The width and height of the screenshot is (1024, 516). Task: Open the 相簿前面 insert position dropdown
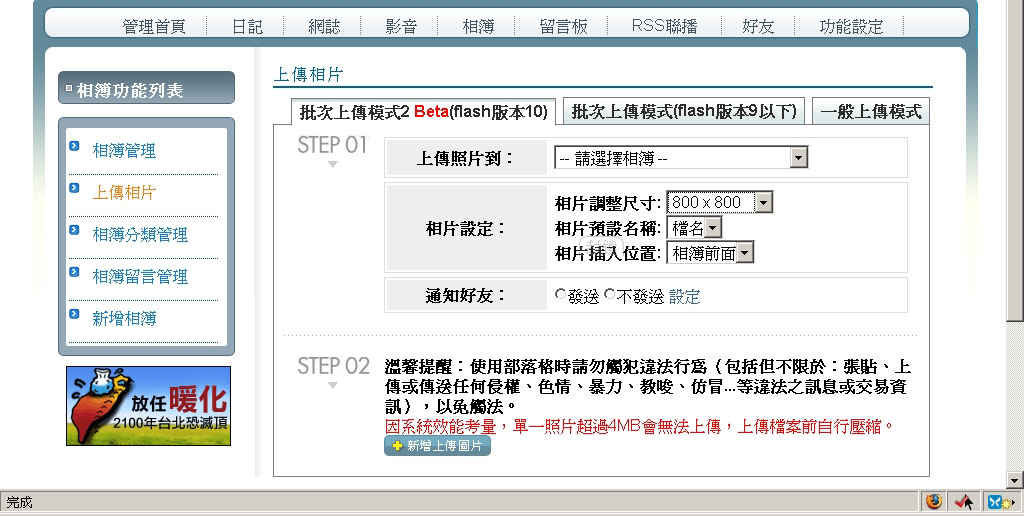pyautogui.click(x=710, y=253)
